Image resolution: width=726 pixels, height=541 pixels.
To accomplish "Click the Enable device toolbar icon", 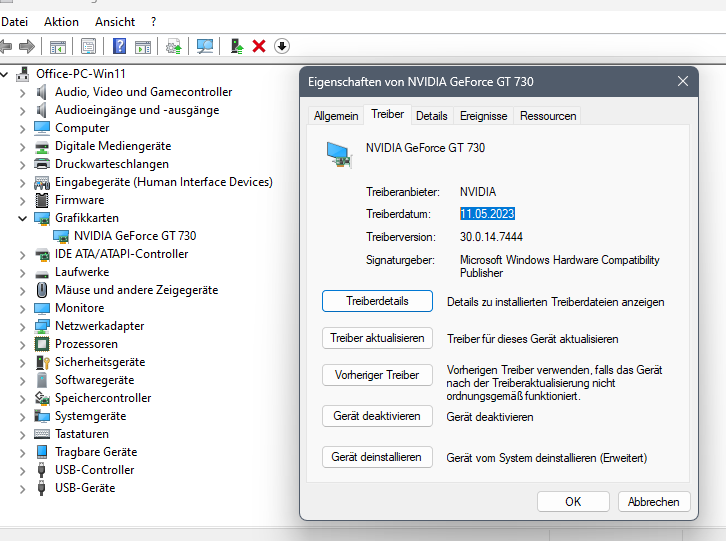I will tap(237, 46).
